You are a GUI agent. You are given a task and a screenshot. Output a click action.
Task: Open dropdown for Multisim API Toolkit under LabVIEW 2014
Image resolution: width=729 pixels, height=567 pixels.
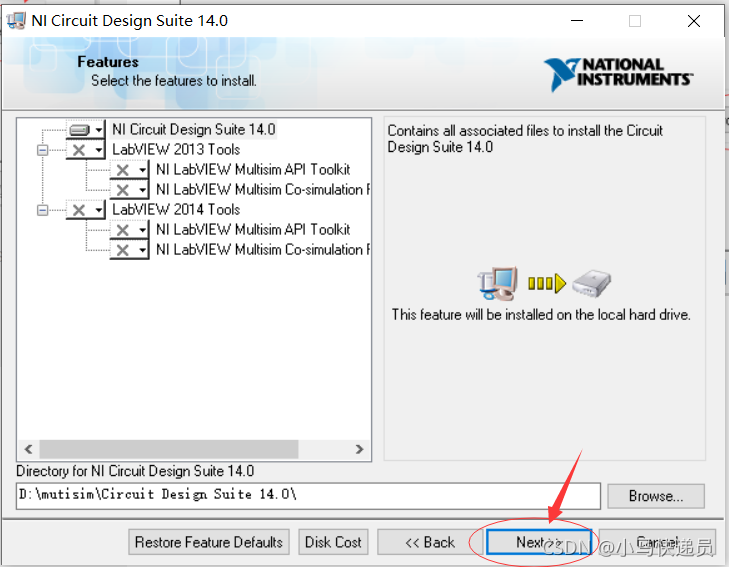(x=130, y=230)
